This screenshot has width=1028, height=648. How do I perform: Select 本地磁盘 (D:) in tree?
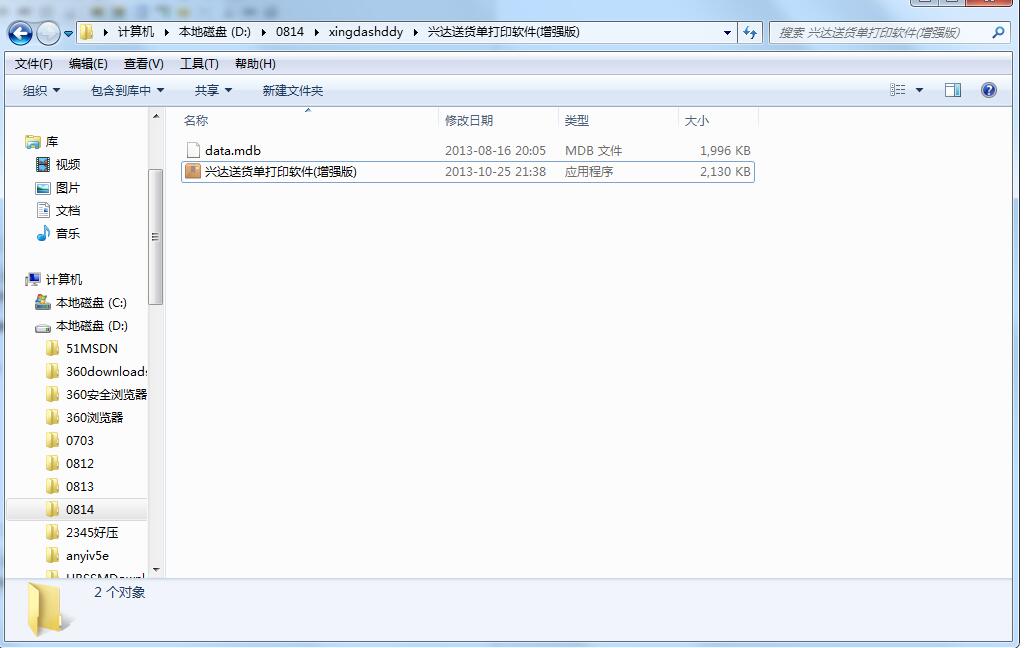point(92,325)
